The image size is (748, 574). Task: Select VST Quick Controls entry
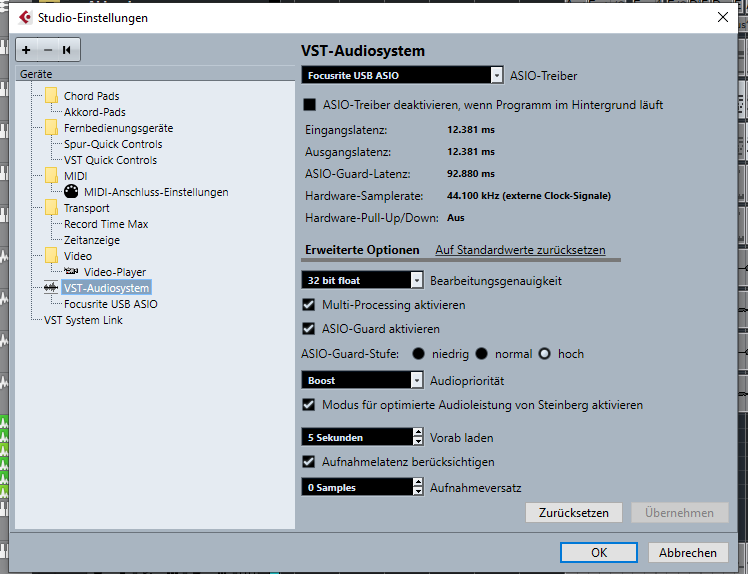(x=110, y=160)
